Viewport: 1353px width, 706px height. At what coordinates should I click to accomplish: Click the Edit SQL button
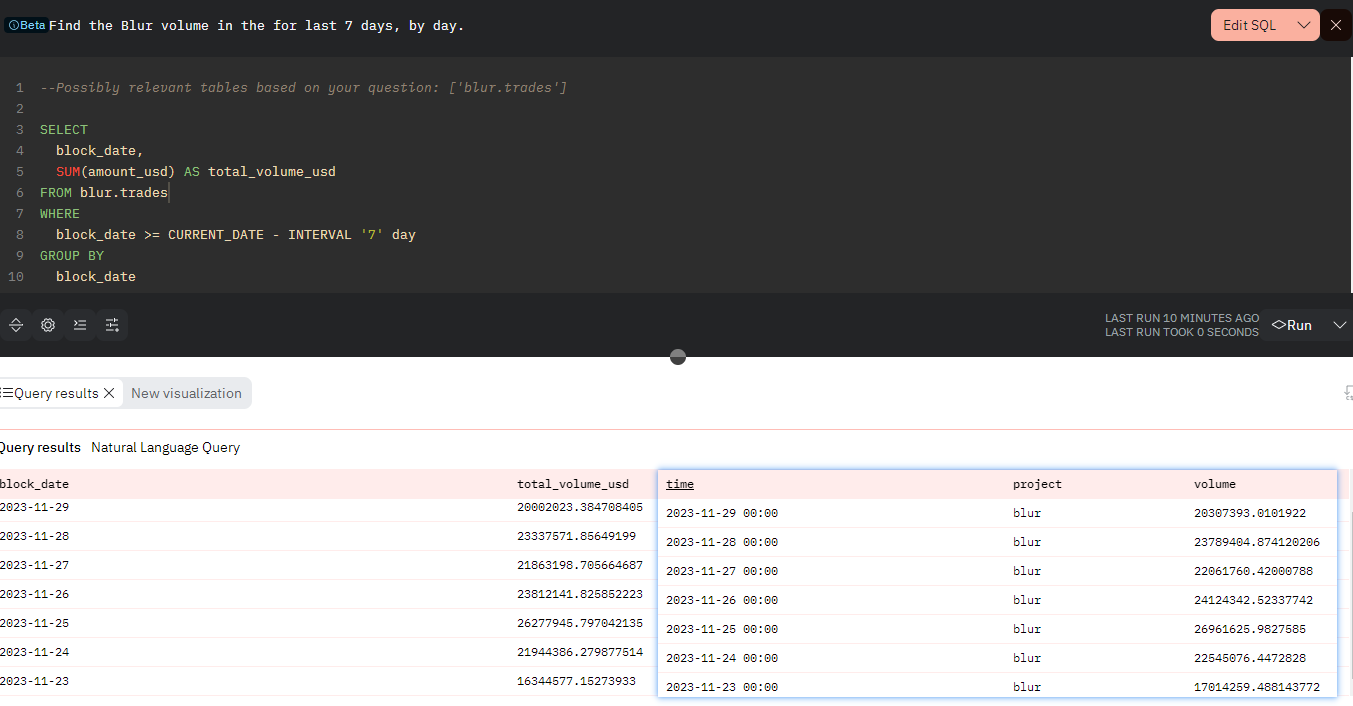(x=1250, y=25)
